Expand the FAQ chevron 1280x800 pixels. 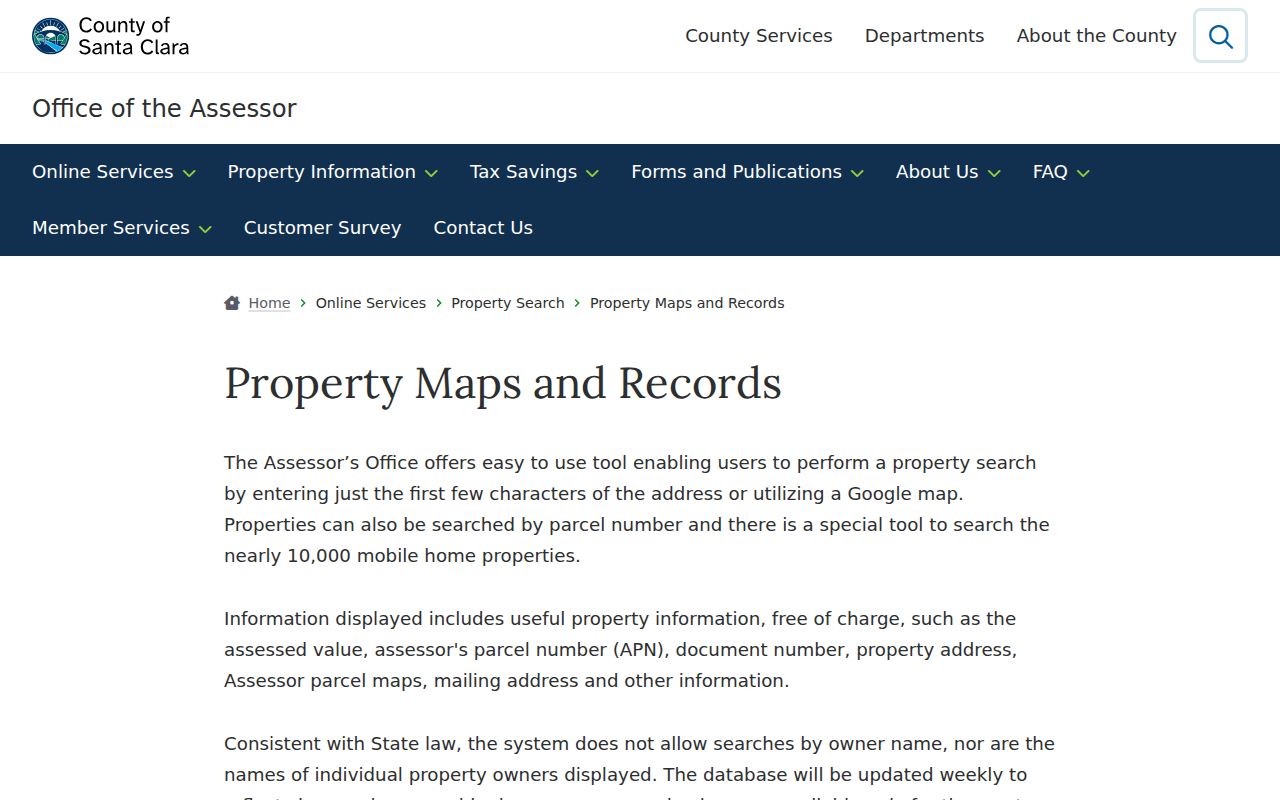[1083, 173]
